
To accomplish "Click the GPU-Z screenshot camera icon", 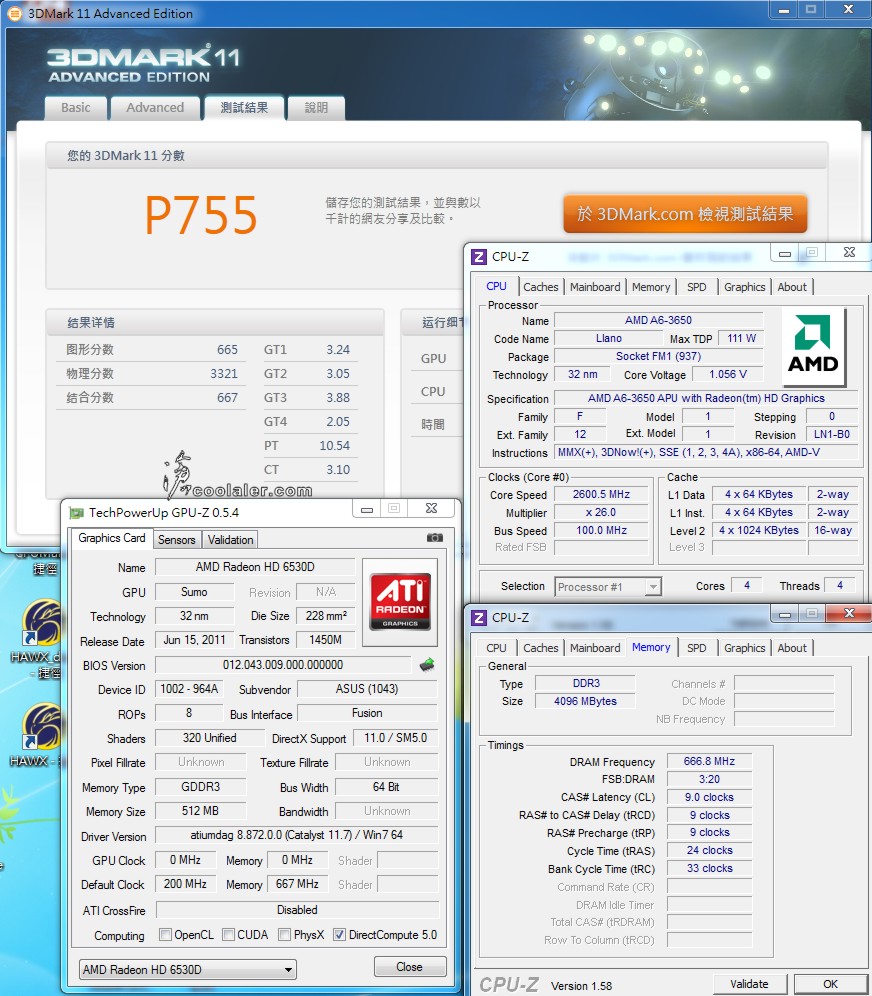I will [x=434, y=537].
